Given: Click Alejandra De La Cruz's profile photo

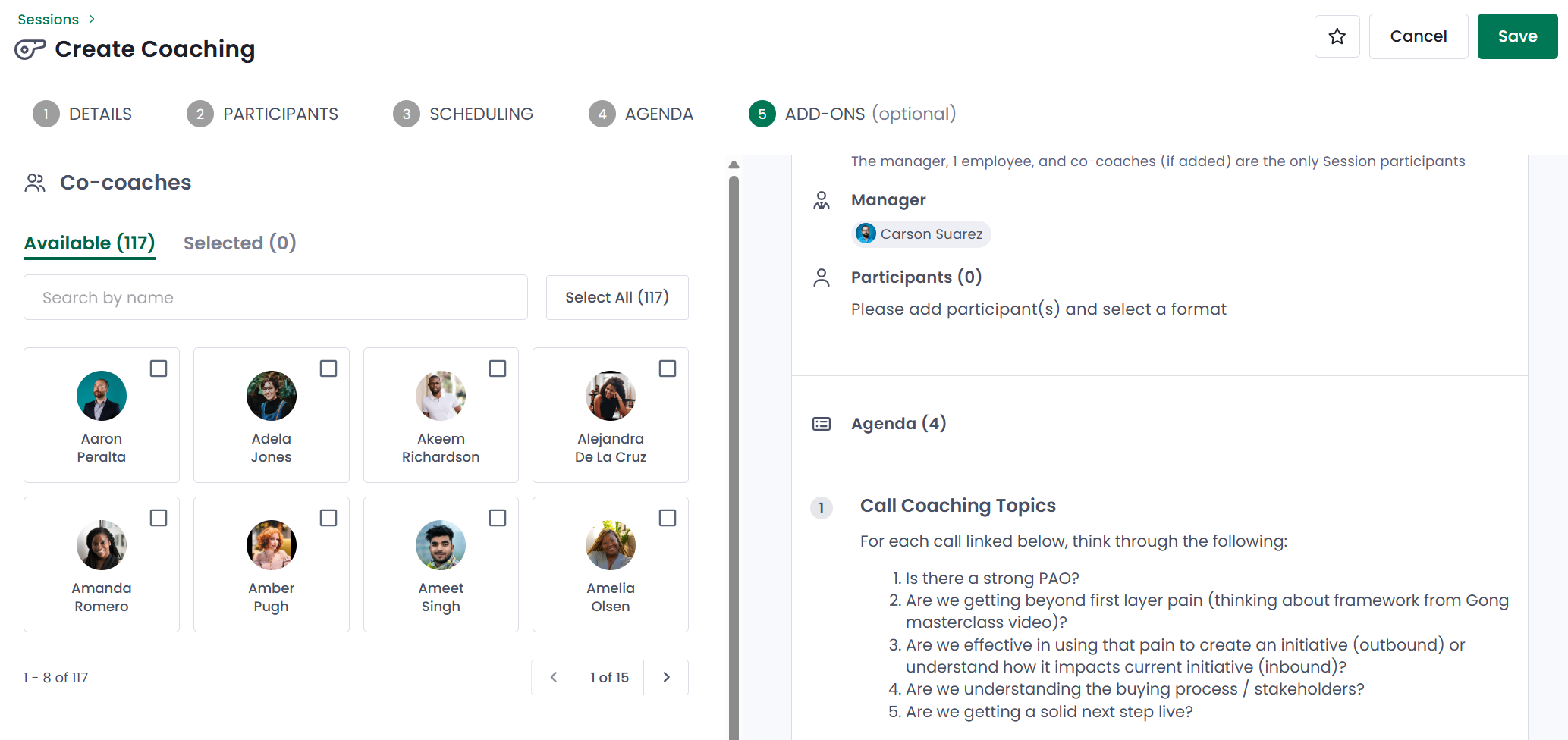Looking at the screenshot, I should tap(611, 396).
